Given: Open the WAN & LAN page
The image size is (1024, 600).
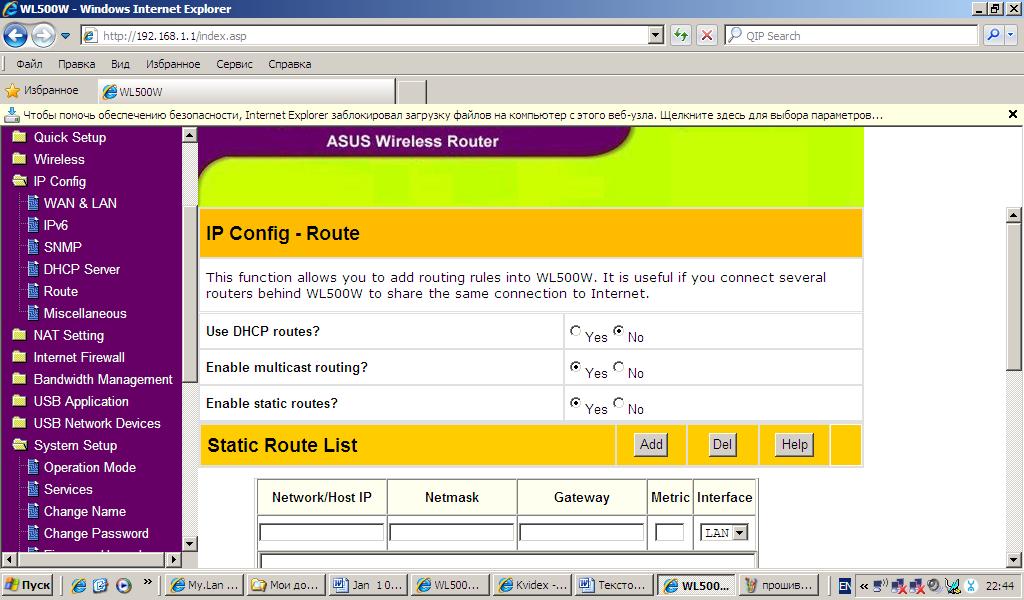Looking at the screenshot, I should tap(72, 203).
